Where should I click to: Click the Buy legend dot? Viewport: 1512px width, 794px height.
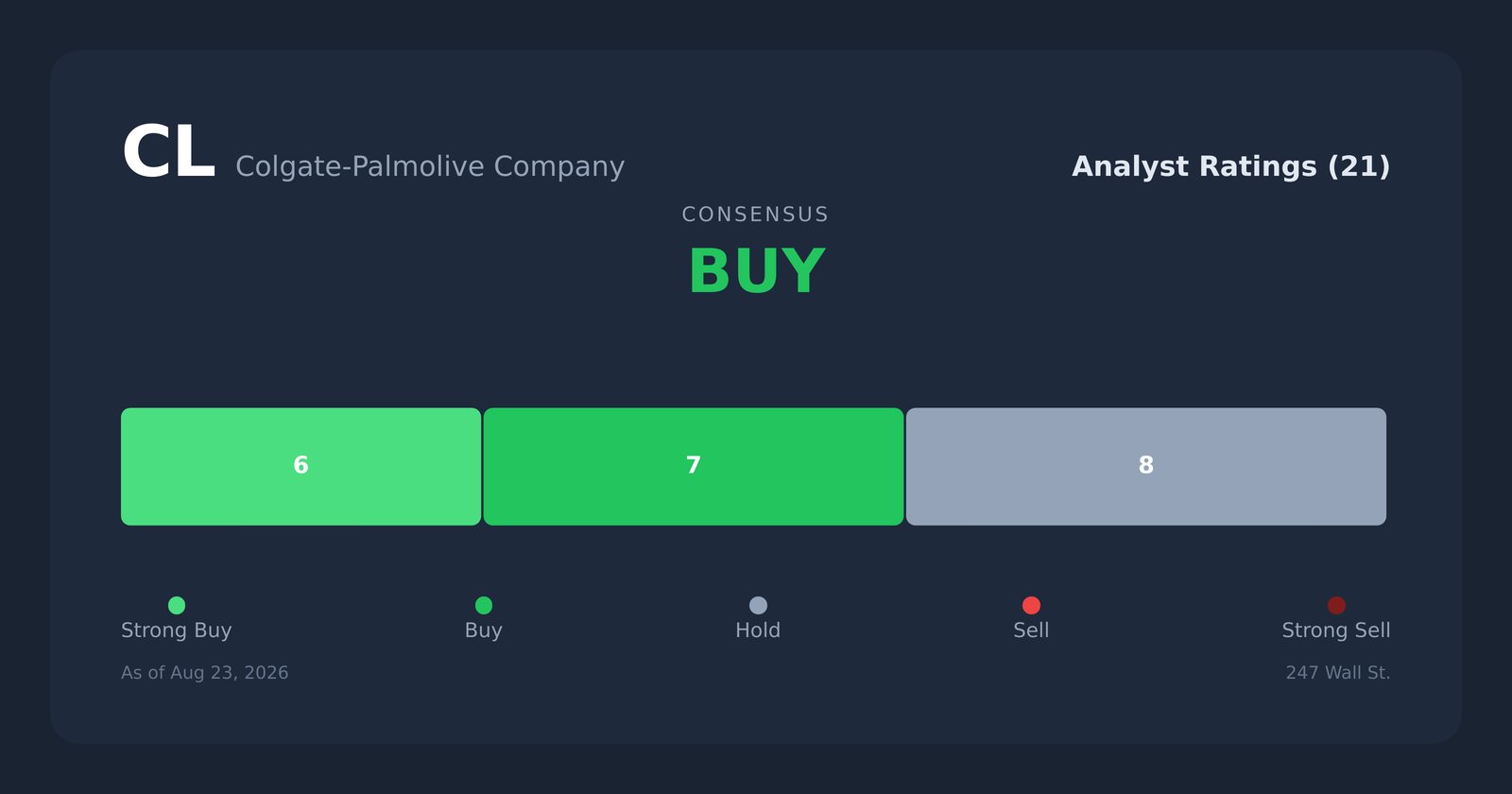pyautogui.click(x=484, y=605)
